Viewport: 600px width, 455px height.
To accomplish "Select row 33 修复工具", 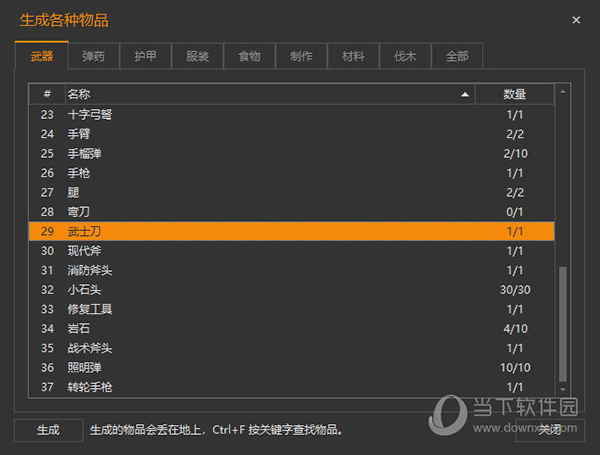I will [x=292, y=309].
